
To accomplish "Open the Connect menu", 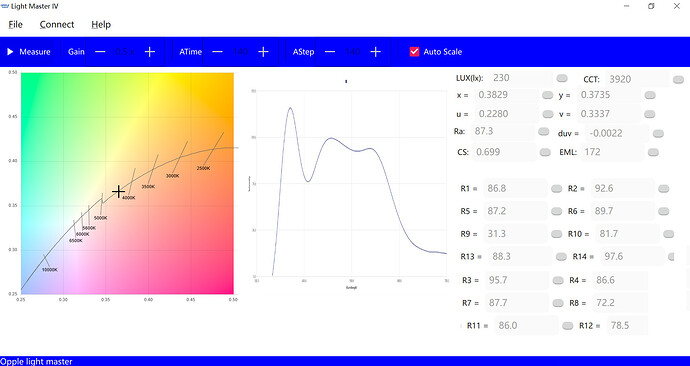I will 57,25.
